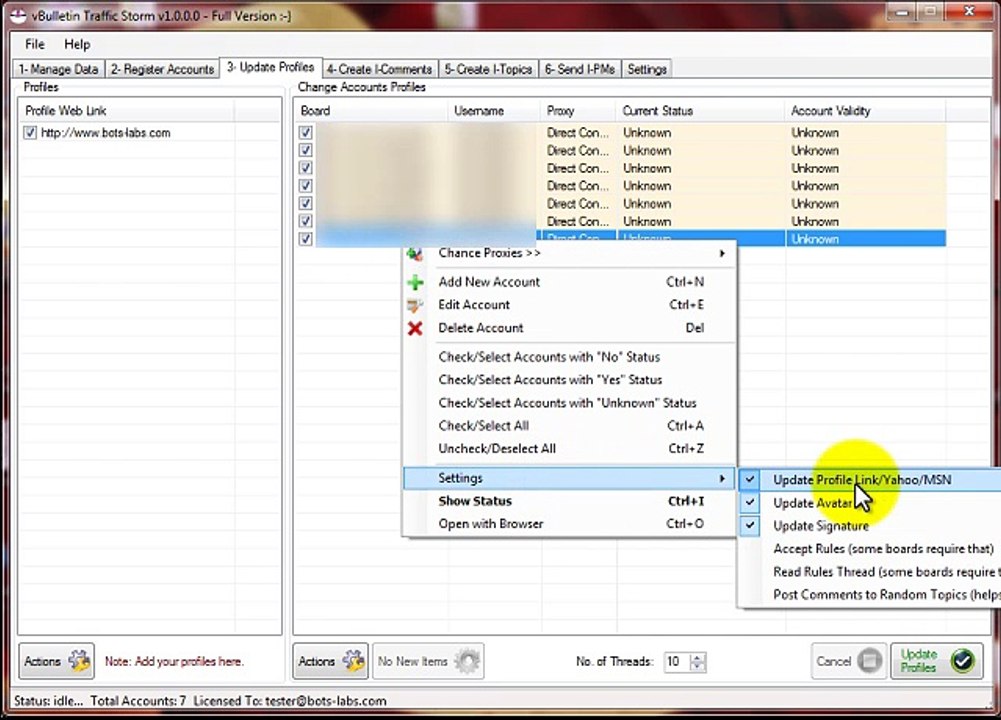Switch to the 4- Create I-Comments tab
This screenshot has width=1001, height=720.
click(380, 69)
